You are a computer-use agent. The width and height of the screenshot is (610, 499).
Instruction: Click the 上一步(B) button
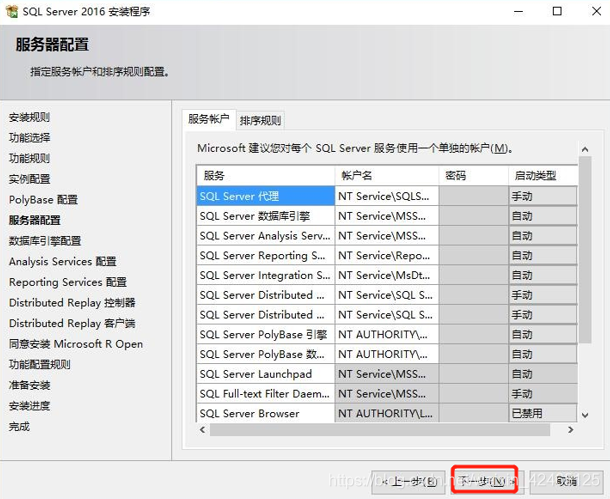click(x=408, y=482)
